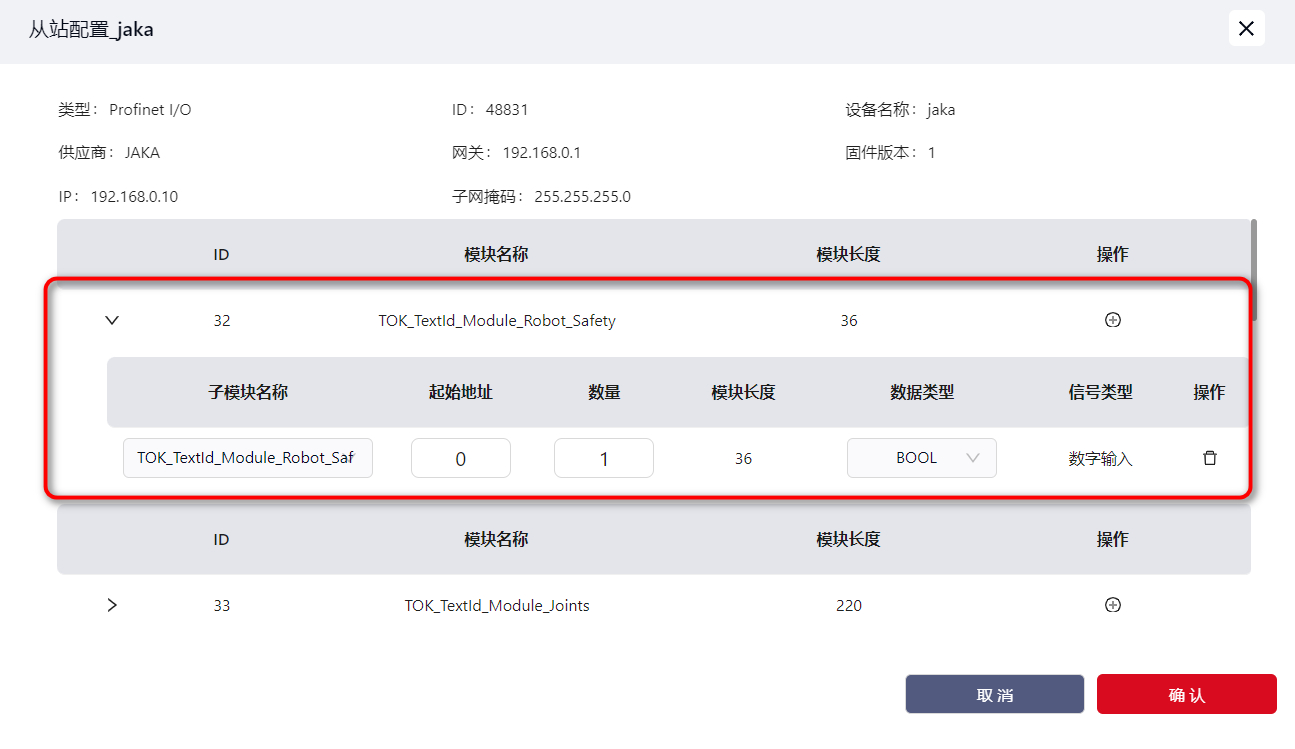This screenshot has width=1295, height=749.
Task: Close the 从站配置_jaka dialog
Action: pyautogui.click(x=1246, y=29)
